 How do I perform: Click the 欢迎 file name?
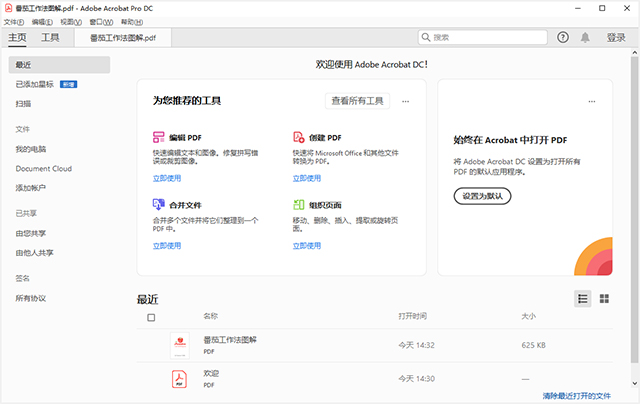[211, 373]
